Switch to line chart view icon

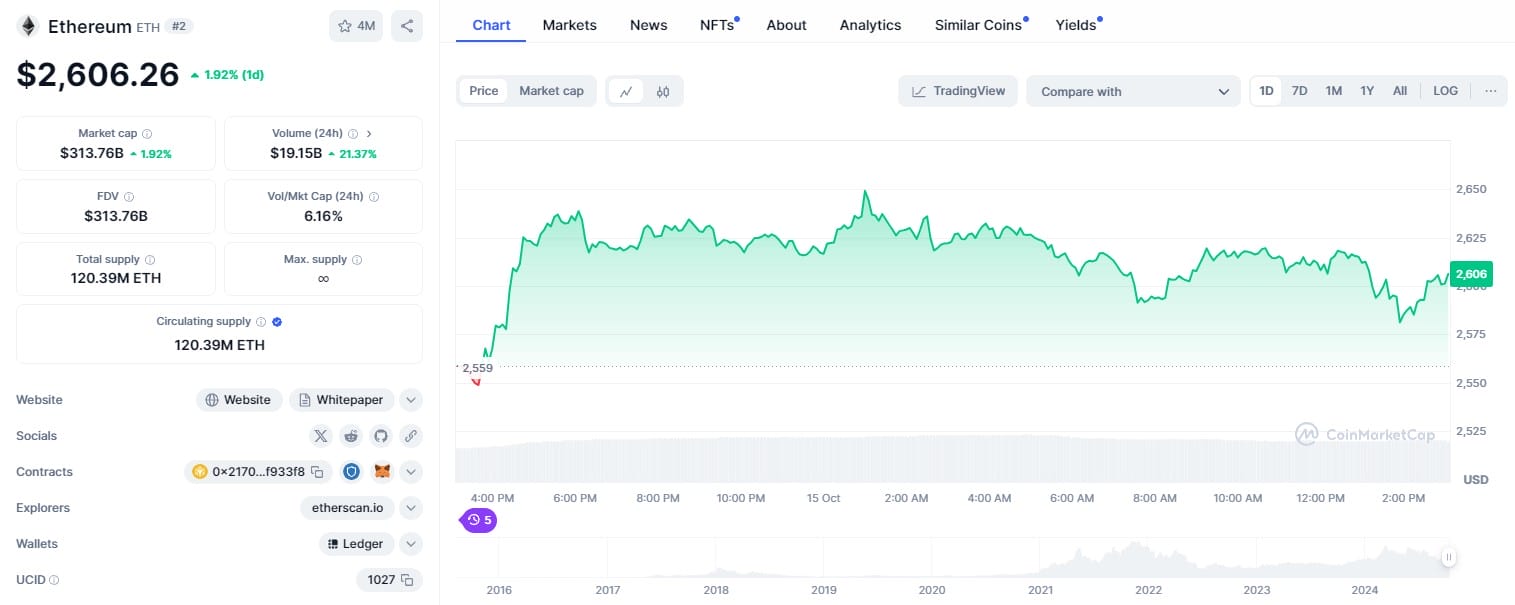point(626,91)
